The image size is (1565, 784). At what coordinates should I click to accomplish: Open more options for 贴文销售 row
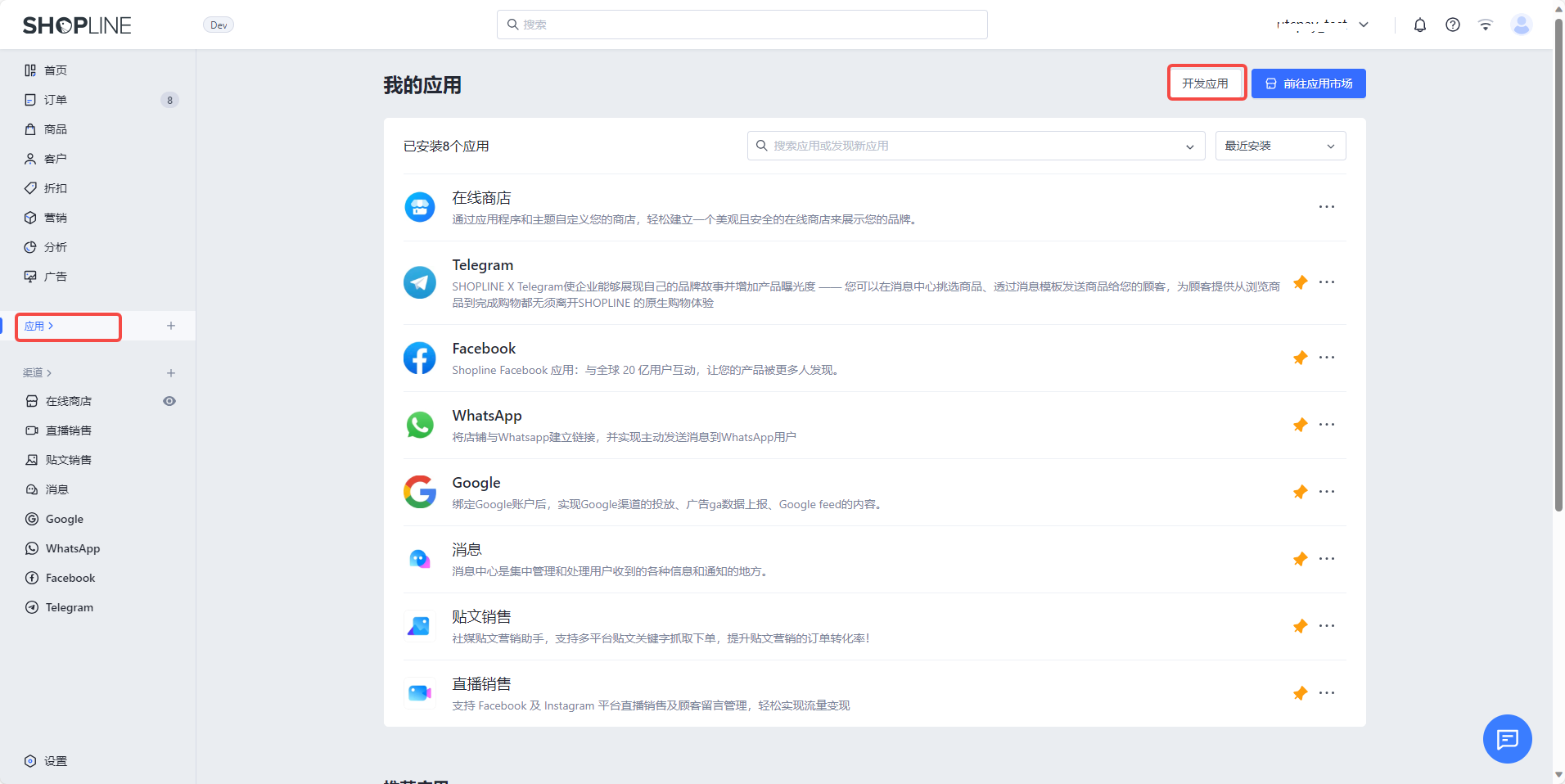point(1327,626)
